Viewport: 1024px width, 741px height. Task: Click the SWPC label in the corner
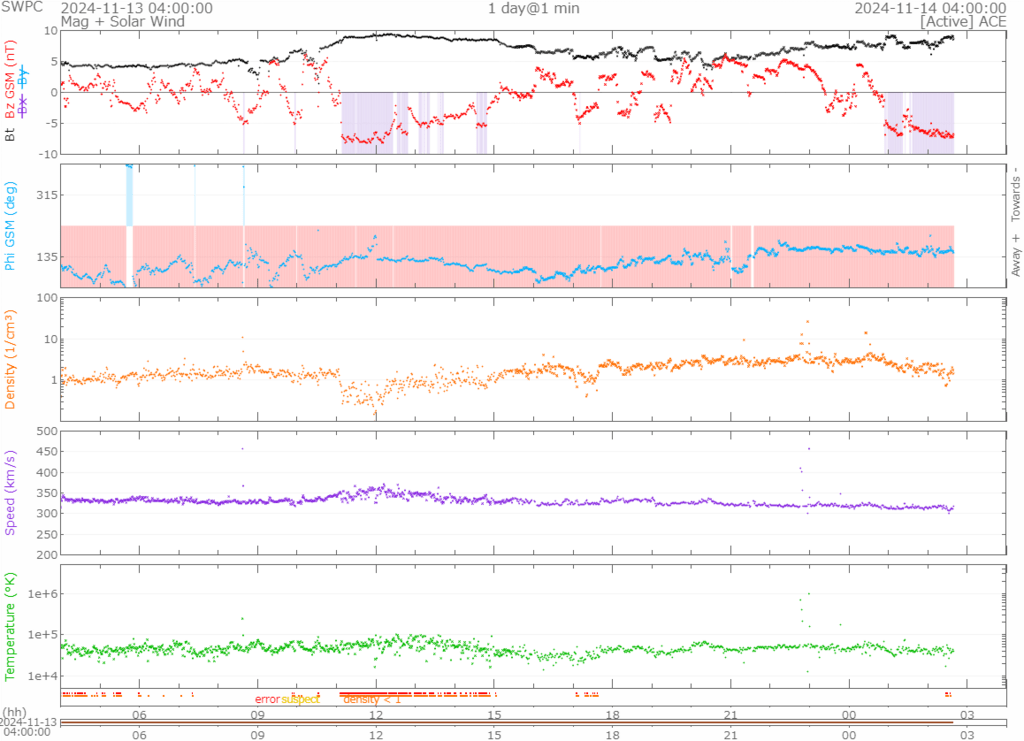coord(22,8)
